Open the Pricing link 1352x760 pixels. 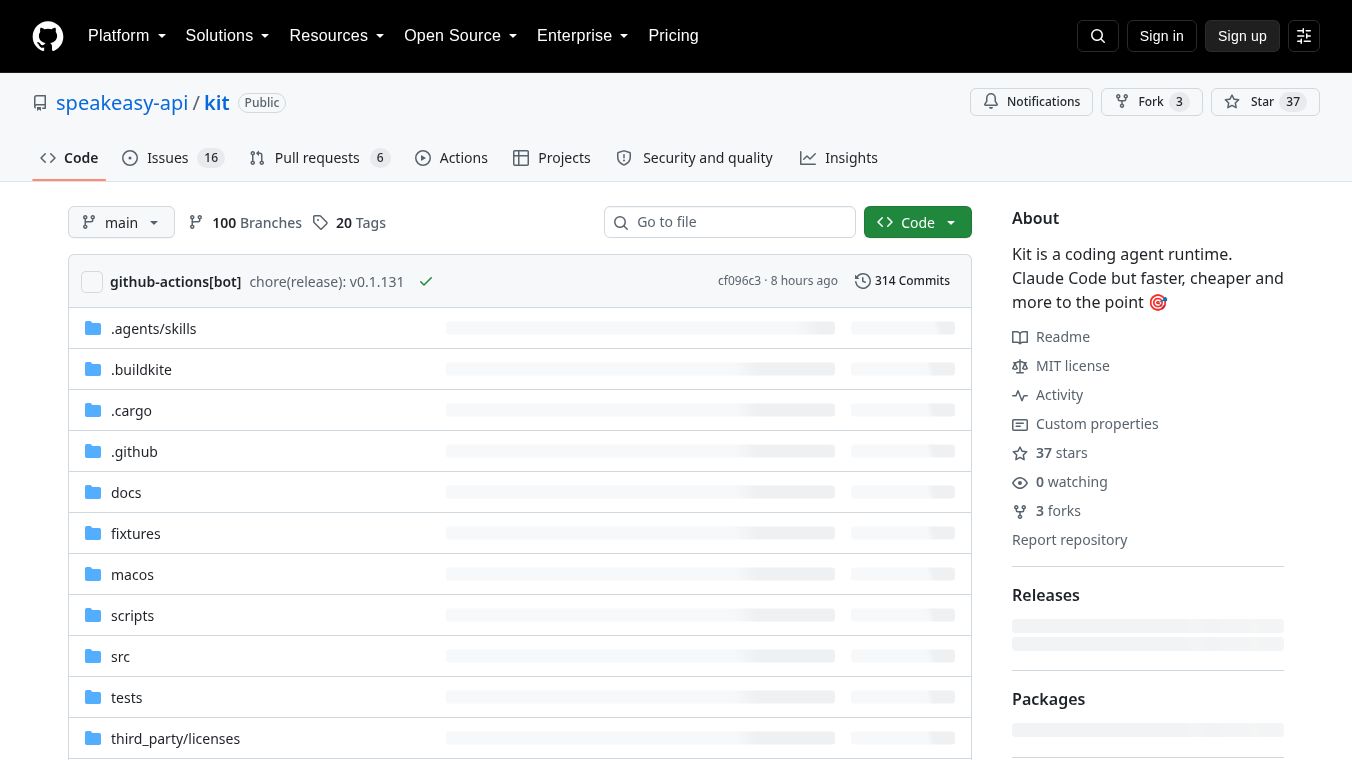[x=673, y=36]
